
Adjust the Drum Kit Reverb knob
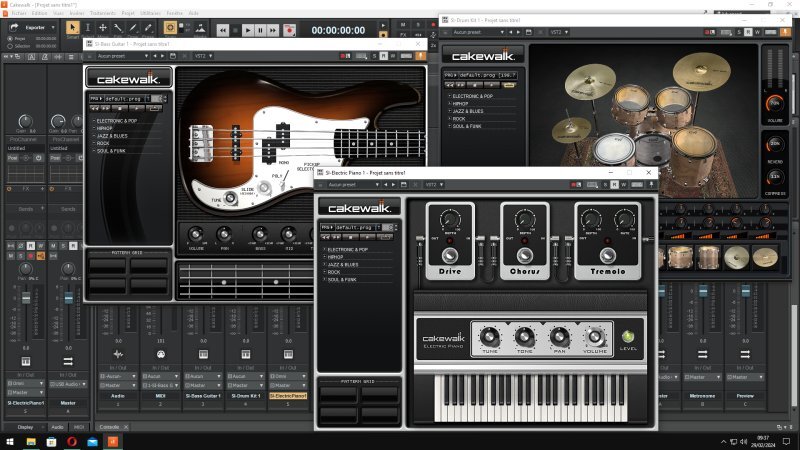[774, 145]
